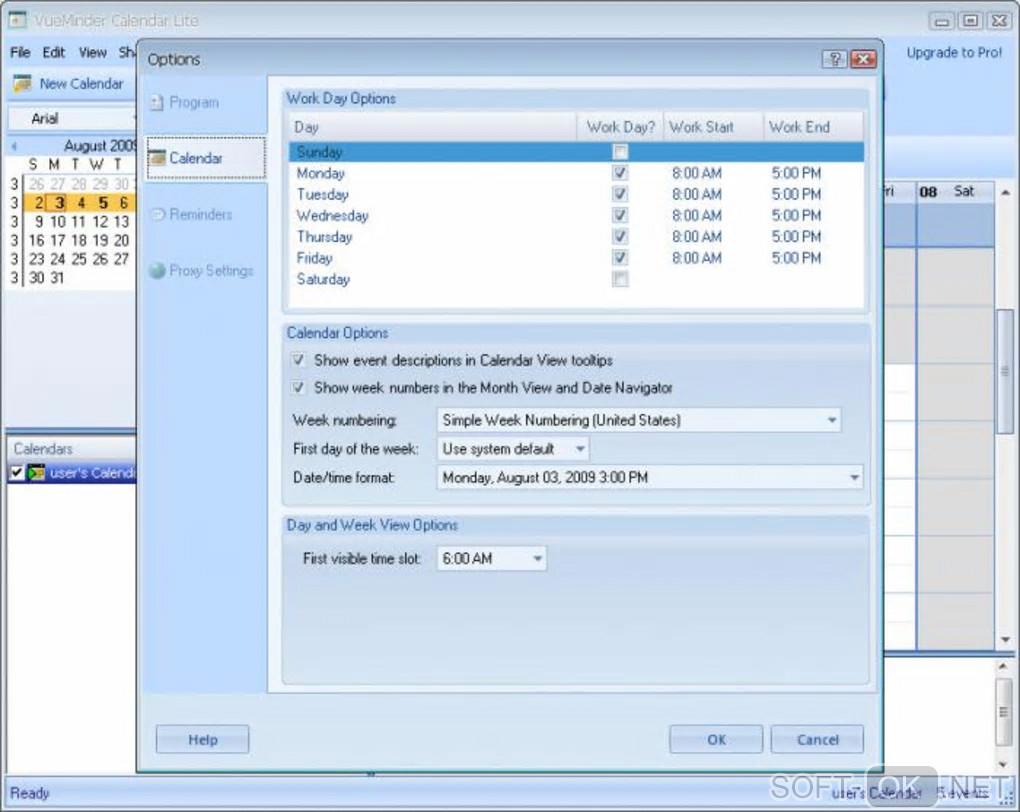Image resolution: width=1020 pixels, height=812 pixels.
Task: Click Friday's 5:00 PM work end
Action: [796, 258]
